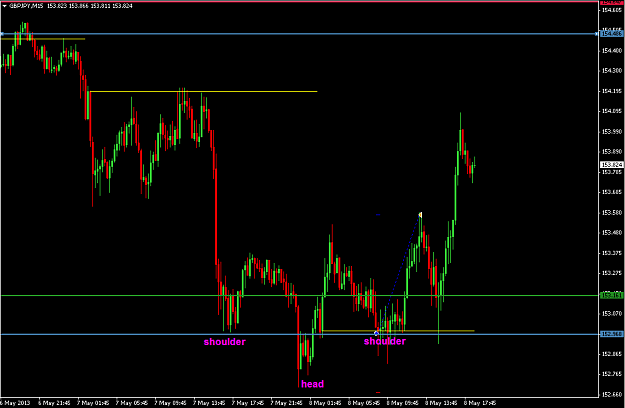Click the 153.275 price scale label
The image size is (625, 408).
click(611, 273)
